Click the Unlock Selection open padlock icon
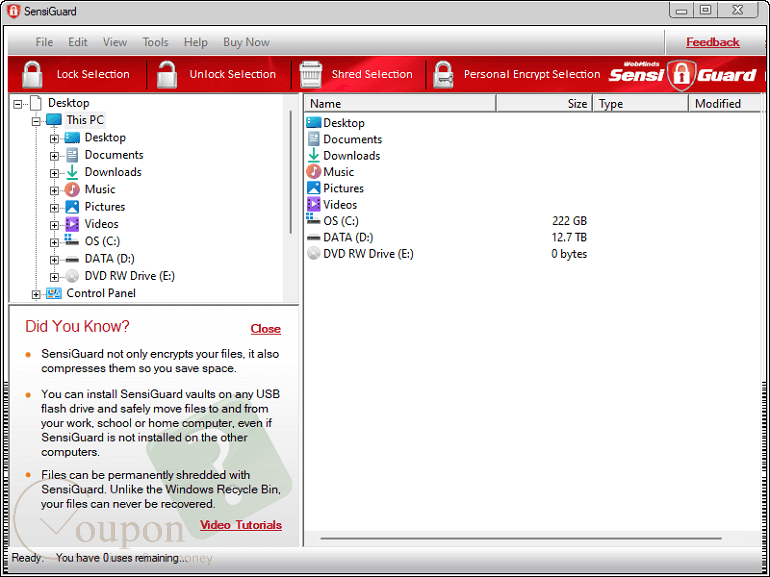 167,74
